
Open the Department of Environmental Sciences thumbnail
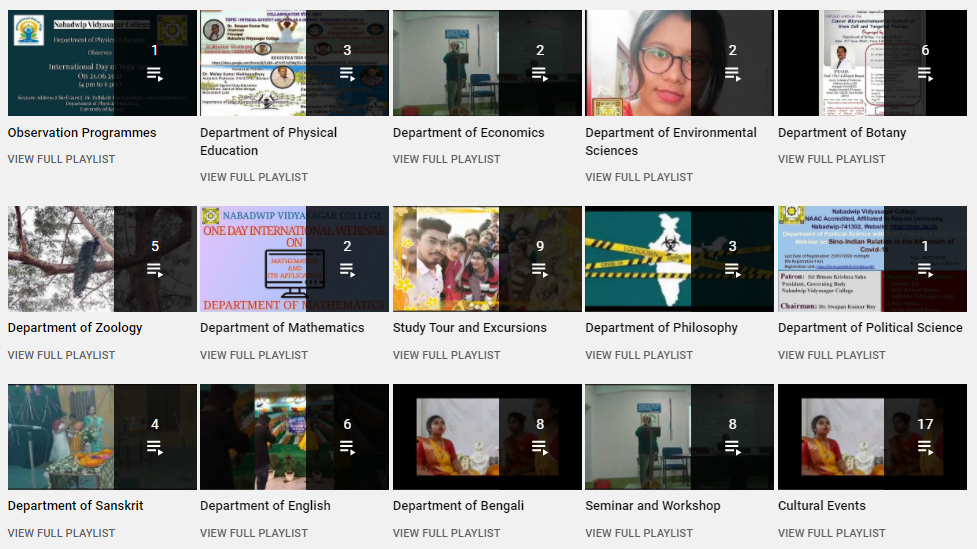point(679,63)
